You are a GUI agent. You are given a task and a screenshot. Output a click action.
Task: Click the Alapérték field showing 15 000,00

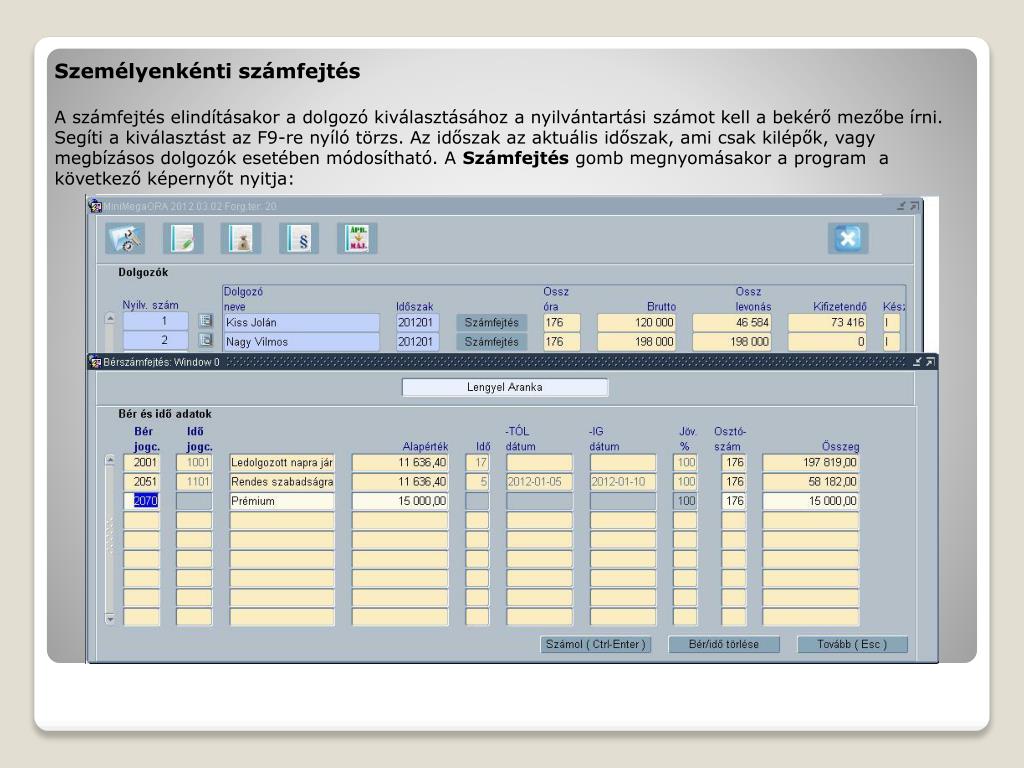pos(400,501)
